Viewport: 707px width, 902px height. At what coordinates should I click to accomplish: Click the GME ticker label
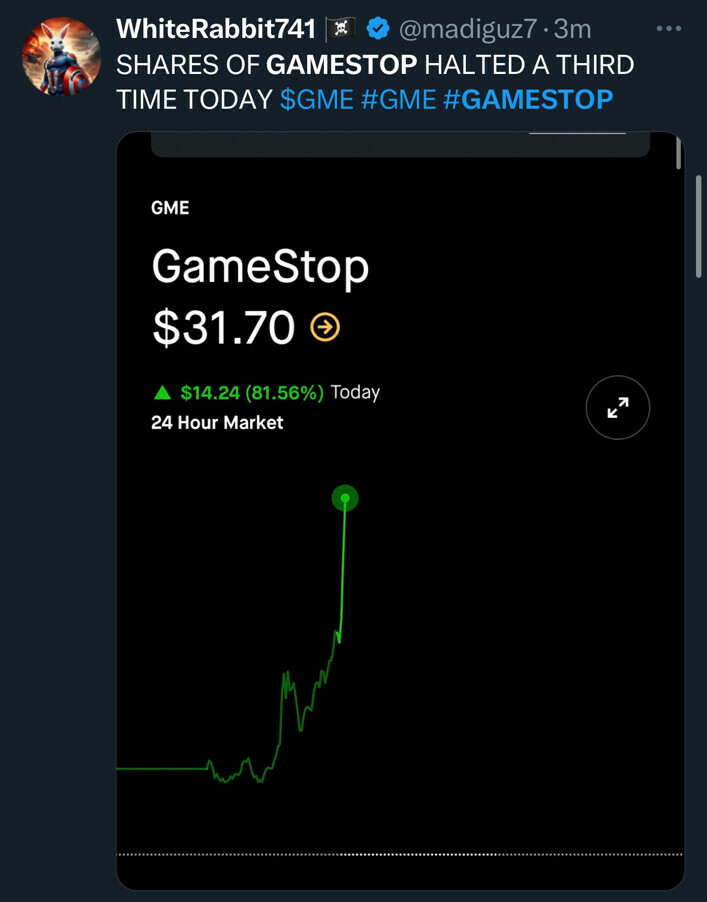click(170, 208)
